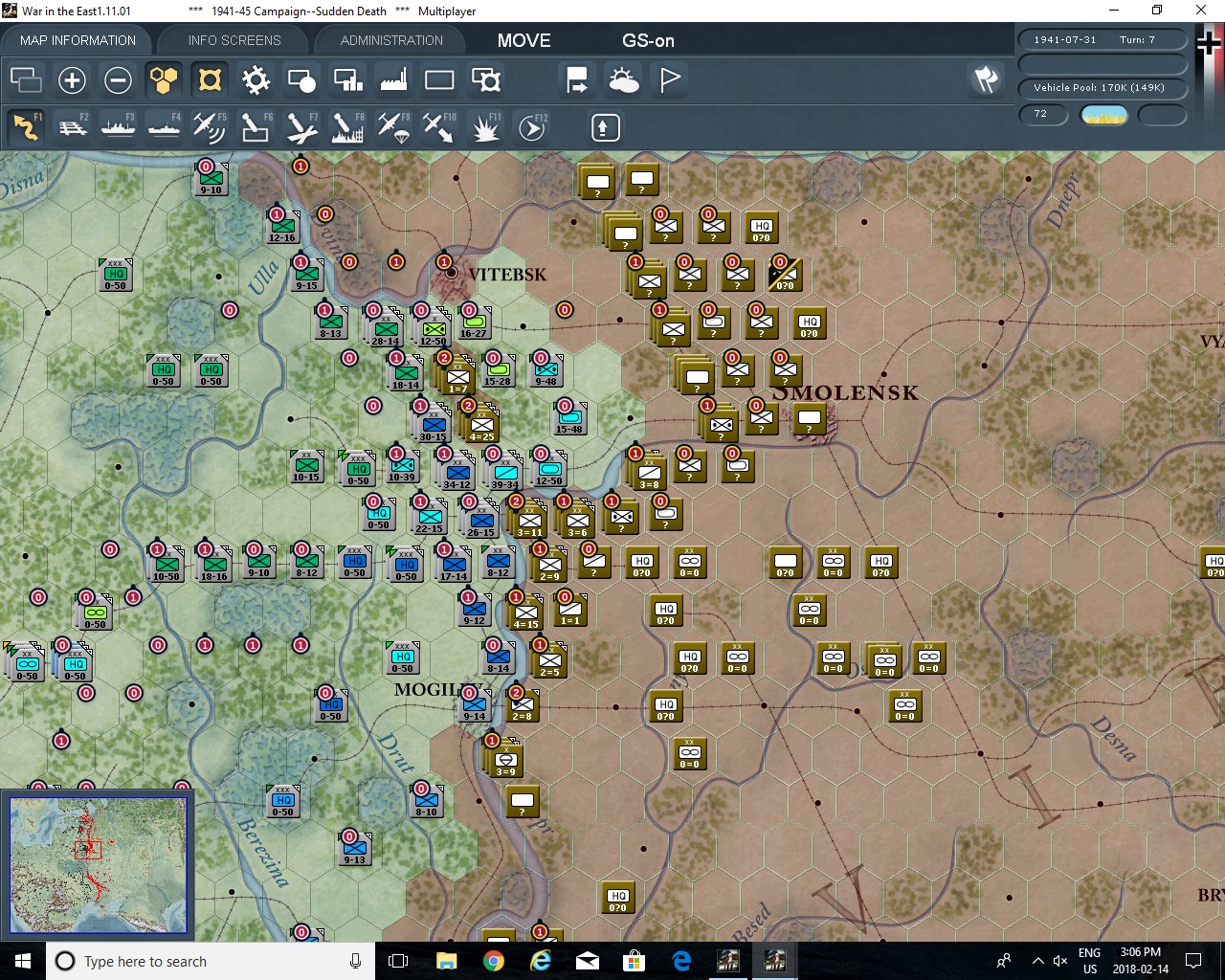Click the Vitebsk city label
The width and height of the screenshot is (1225, 980).
click(x=507, y=275)
